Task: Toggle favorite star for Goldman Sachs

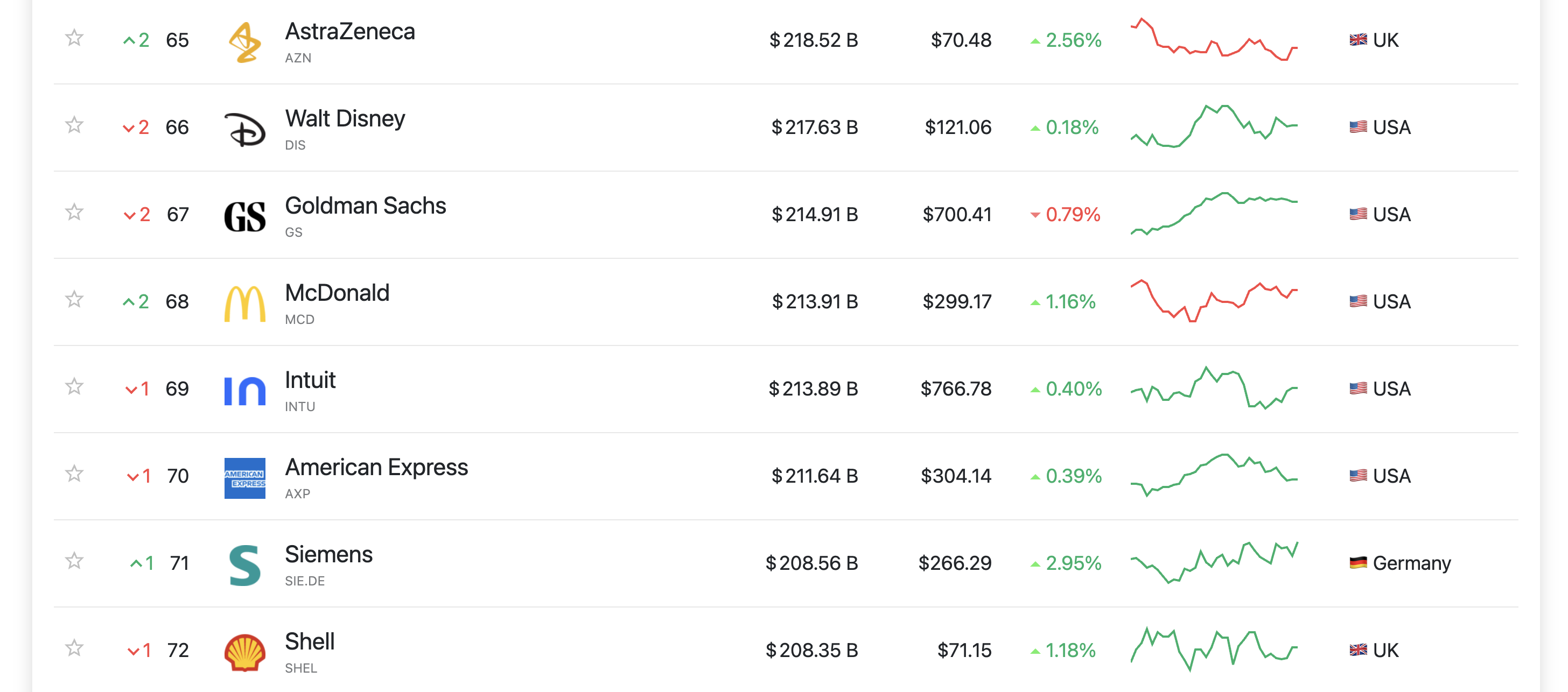Action: pos(74,212)
